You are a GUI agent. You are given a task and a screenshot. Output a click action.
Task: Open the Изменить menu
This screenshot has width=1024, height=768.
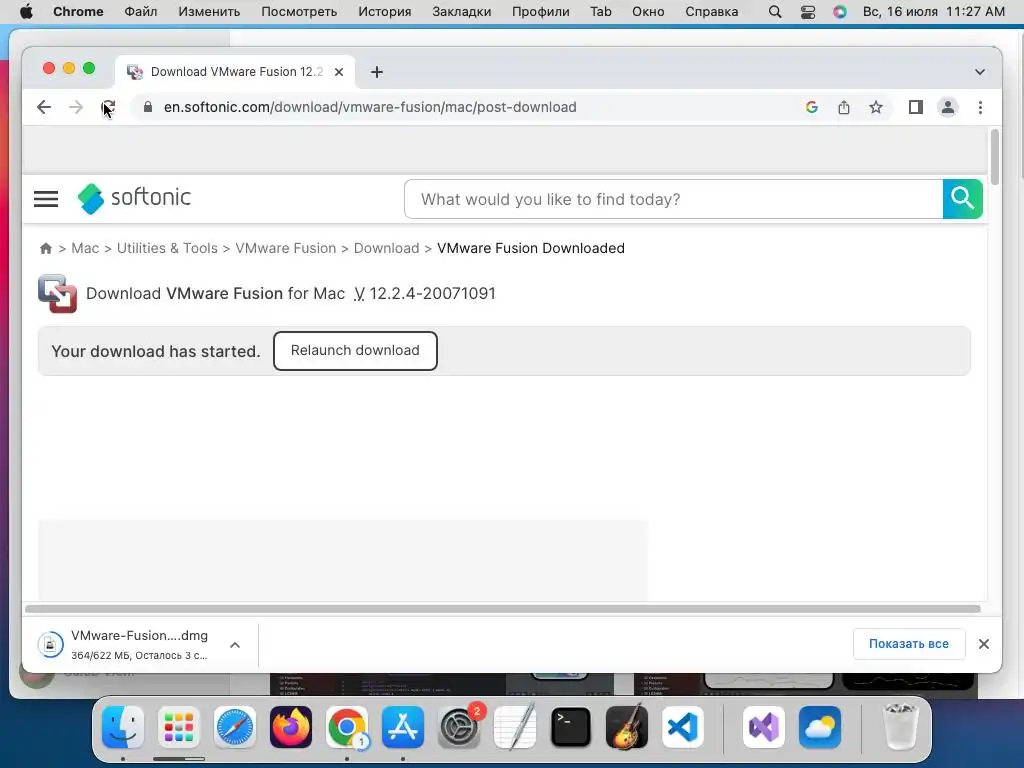[209, 12]
